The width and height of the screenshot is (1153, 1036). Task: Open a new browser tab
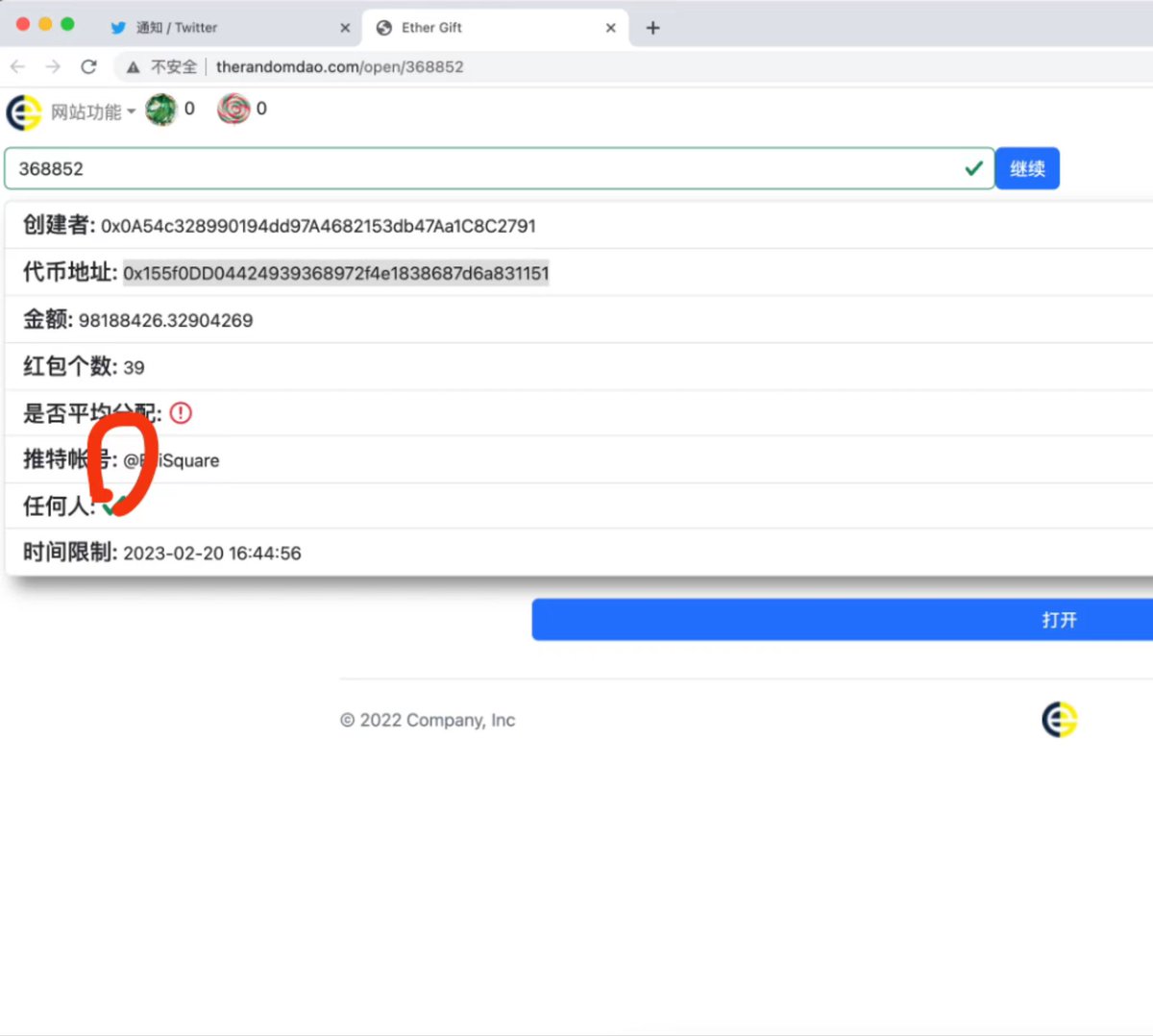653,28
